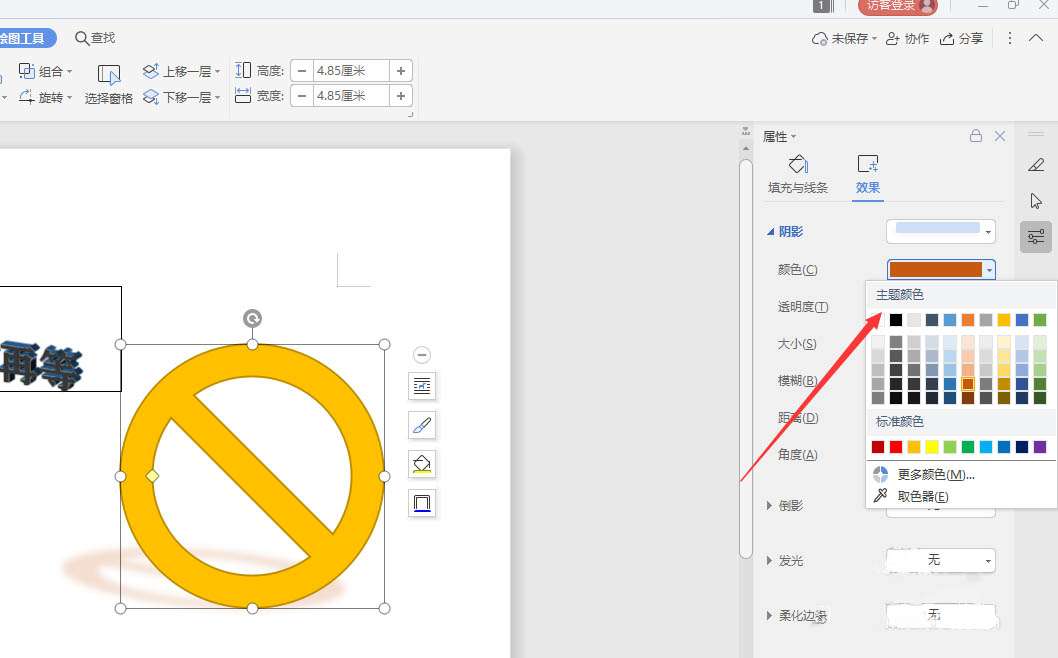This screenshot has width=1058, height=658.
Task: Open the selection pane (选择窗格)
Action: (x=108, y=84)
